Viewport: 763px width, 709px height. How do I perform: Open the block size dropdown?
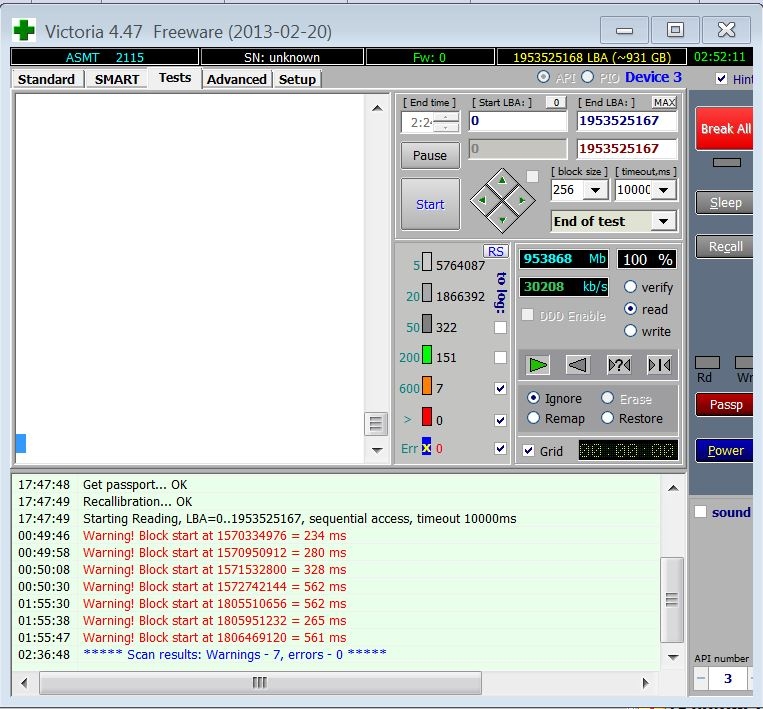595,190
